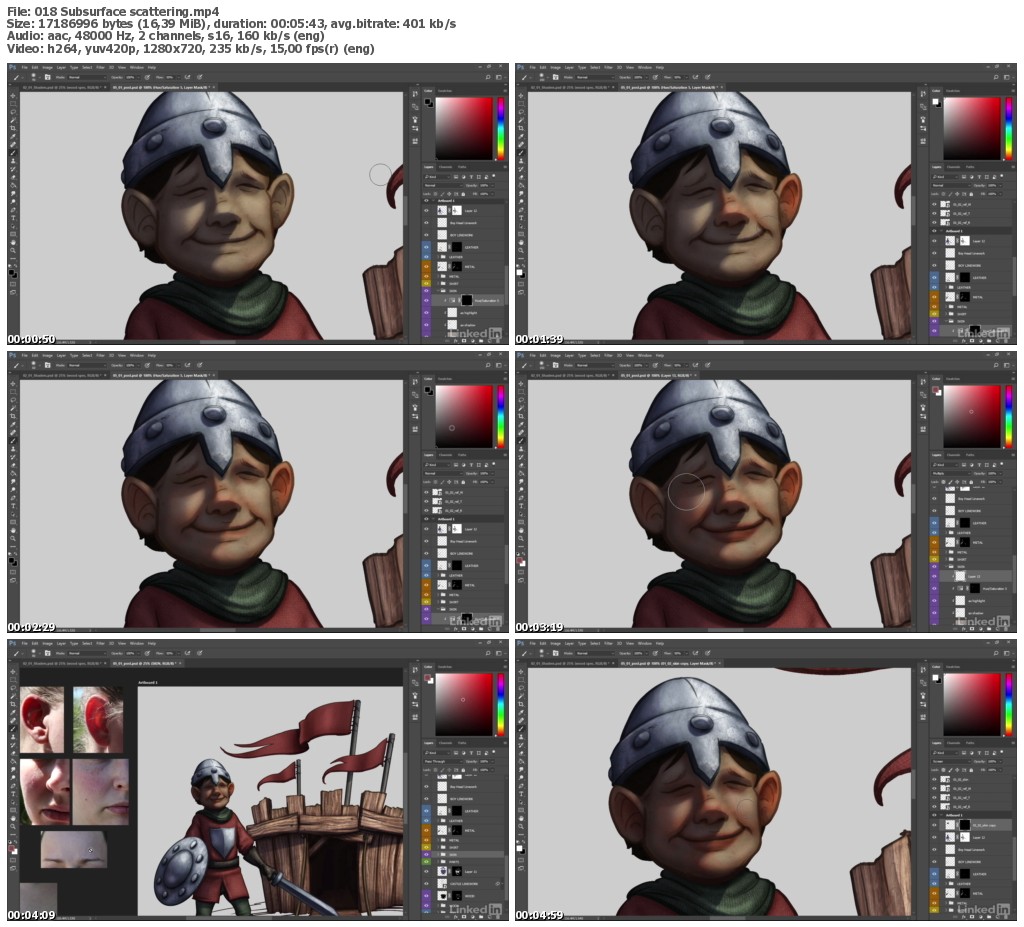
Task: Select the Healing Brush tool in the 00:03:19 frame
Action: 521,432
